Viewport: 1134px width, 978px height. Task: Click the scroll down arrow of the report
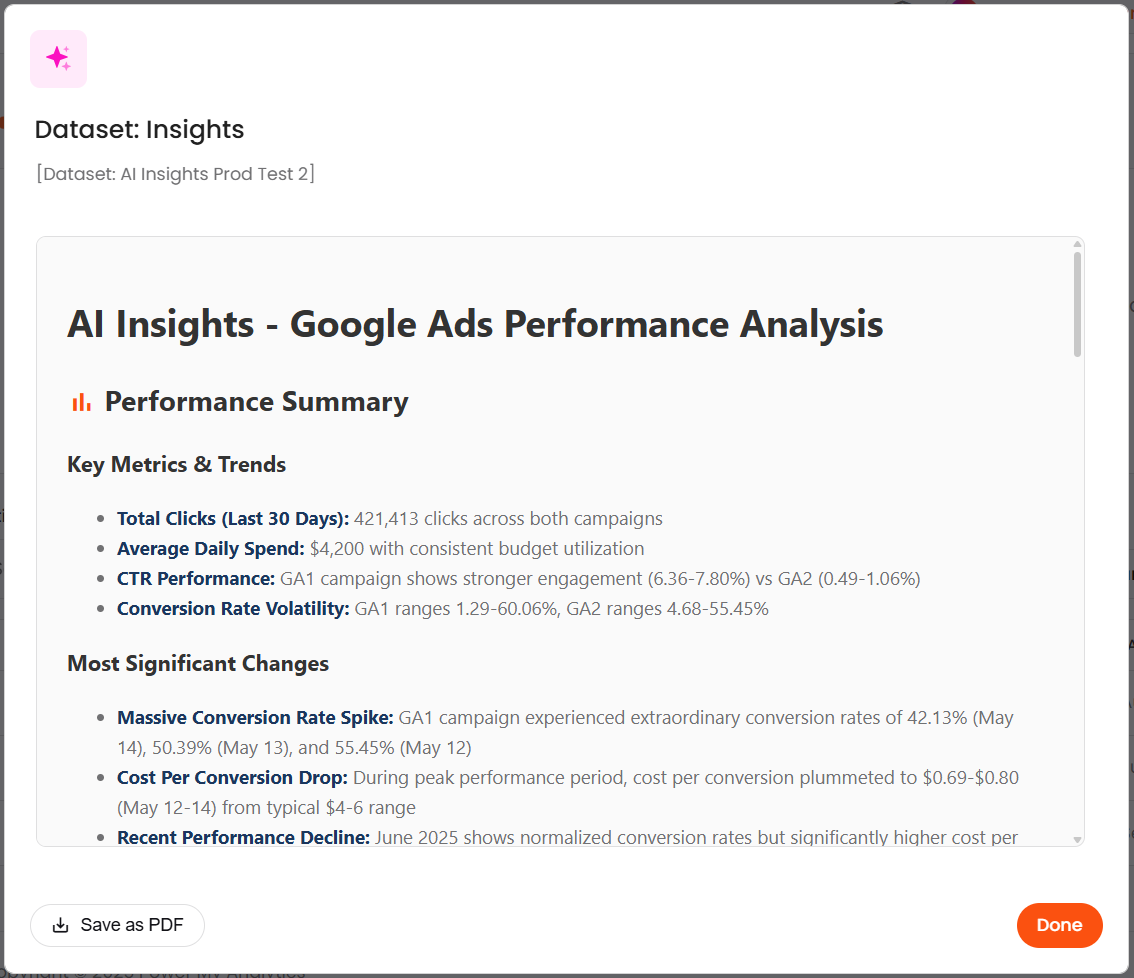click(1077, 840)
